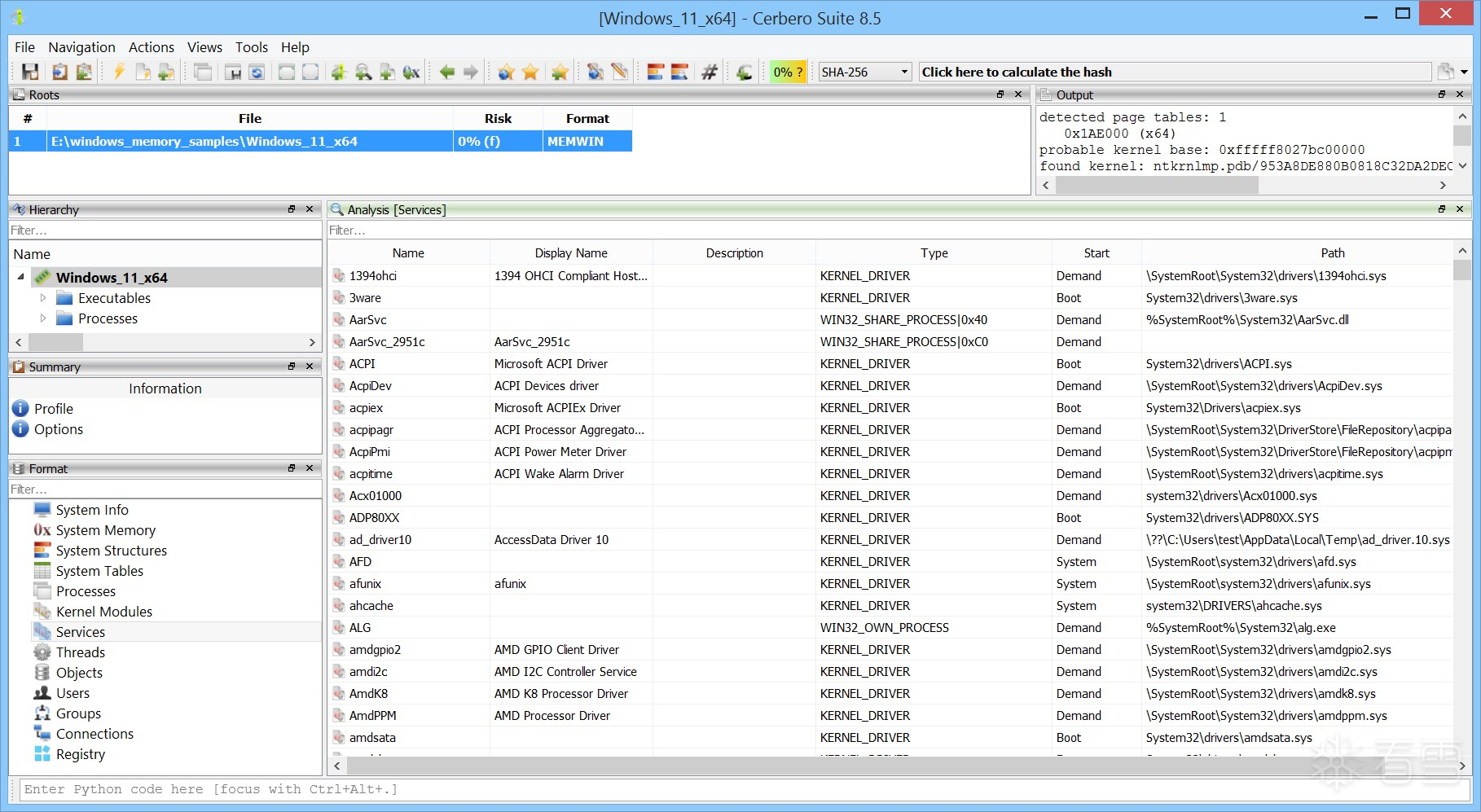Viewport: 1481px width, 812px height.
Task: Click the pencil and page toolbar icon
Action: 620,72
